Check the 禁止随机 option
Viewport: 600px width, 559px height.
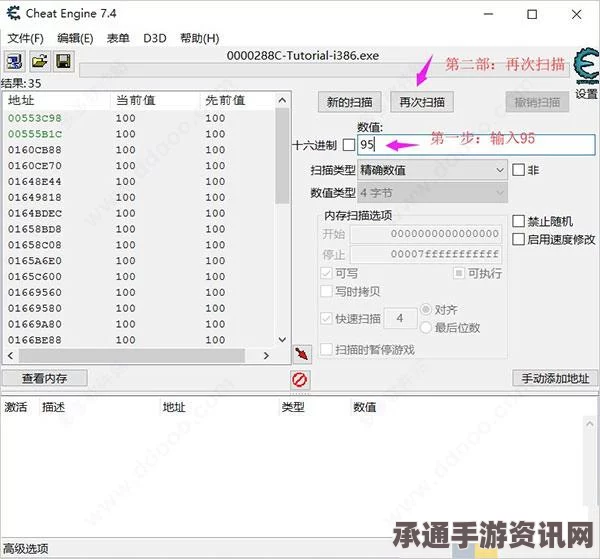pos(518,221)
